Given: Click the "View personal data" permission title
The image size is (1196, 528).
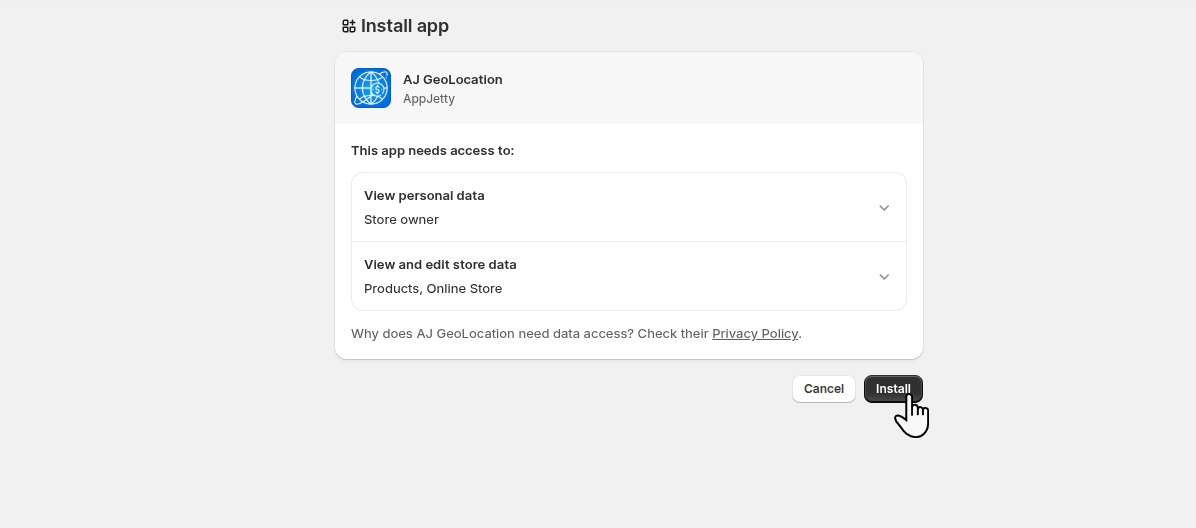Looking at the screenshot, I should pyautogui.click(x=424, y=195).
